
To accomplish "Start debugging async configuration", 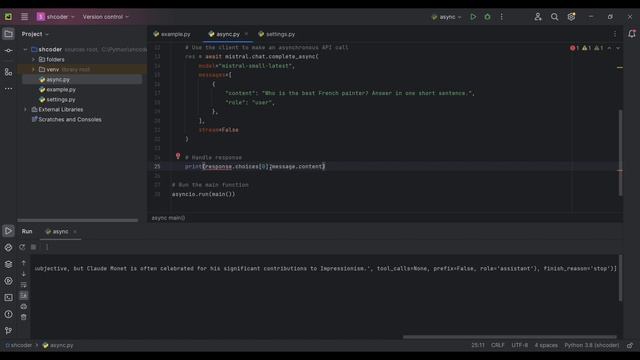I will (x=487, y=17).
